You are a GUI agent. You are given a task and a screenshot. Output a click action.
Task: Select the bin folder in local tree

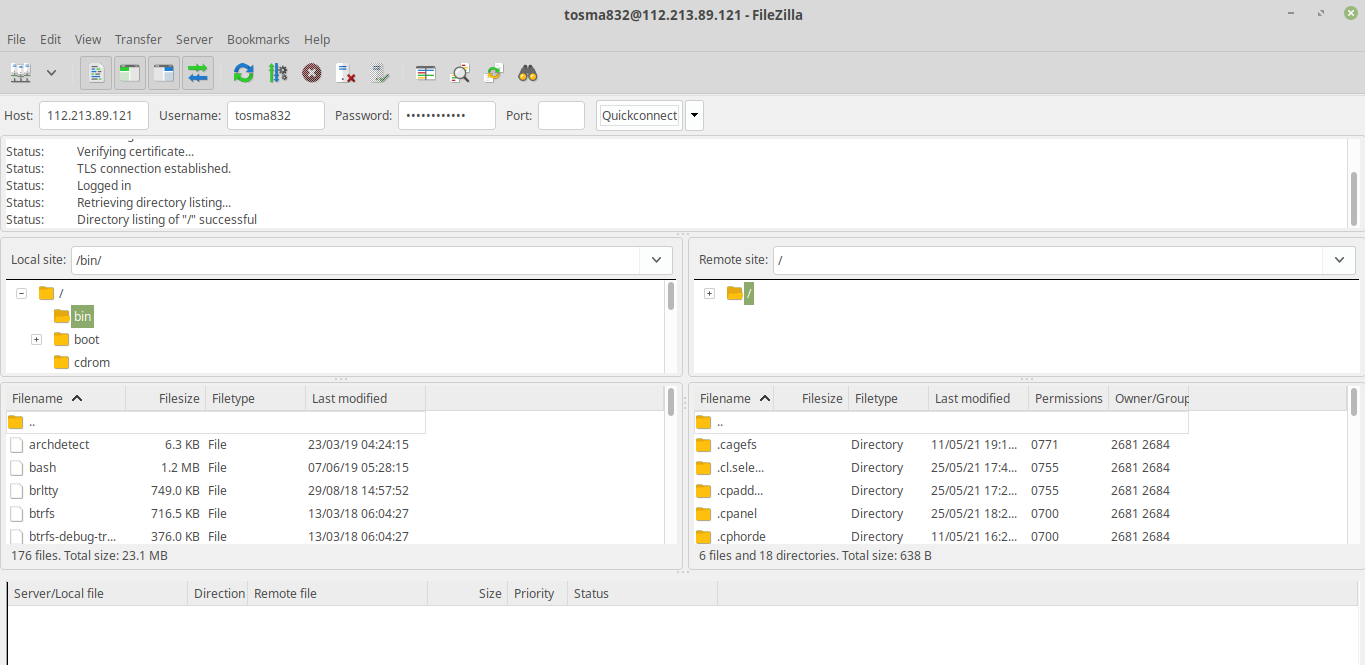click(82, 316)
